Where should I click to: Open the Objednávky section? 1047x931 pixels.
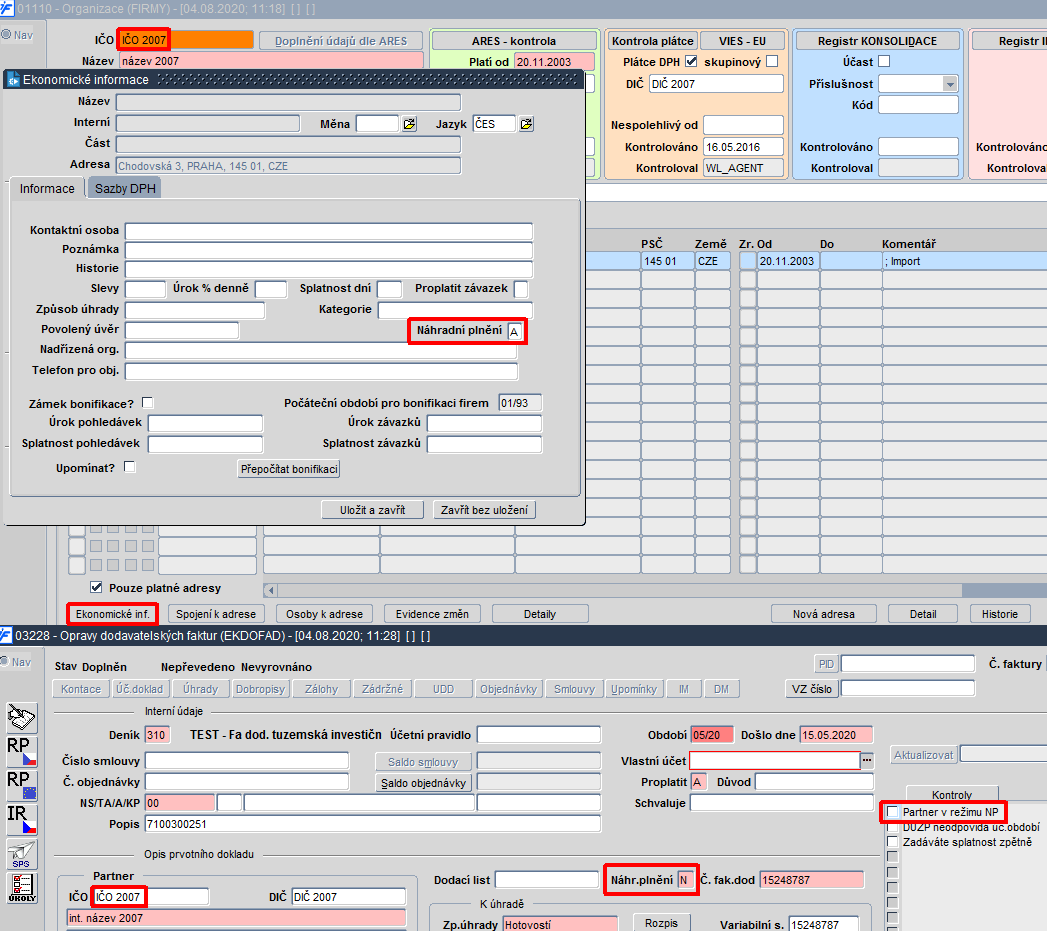(508, 689)
